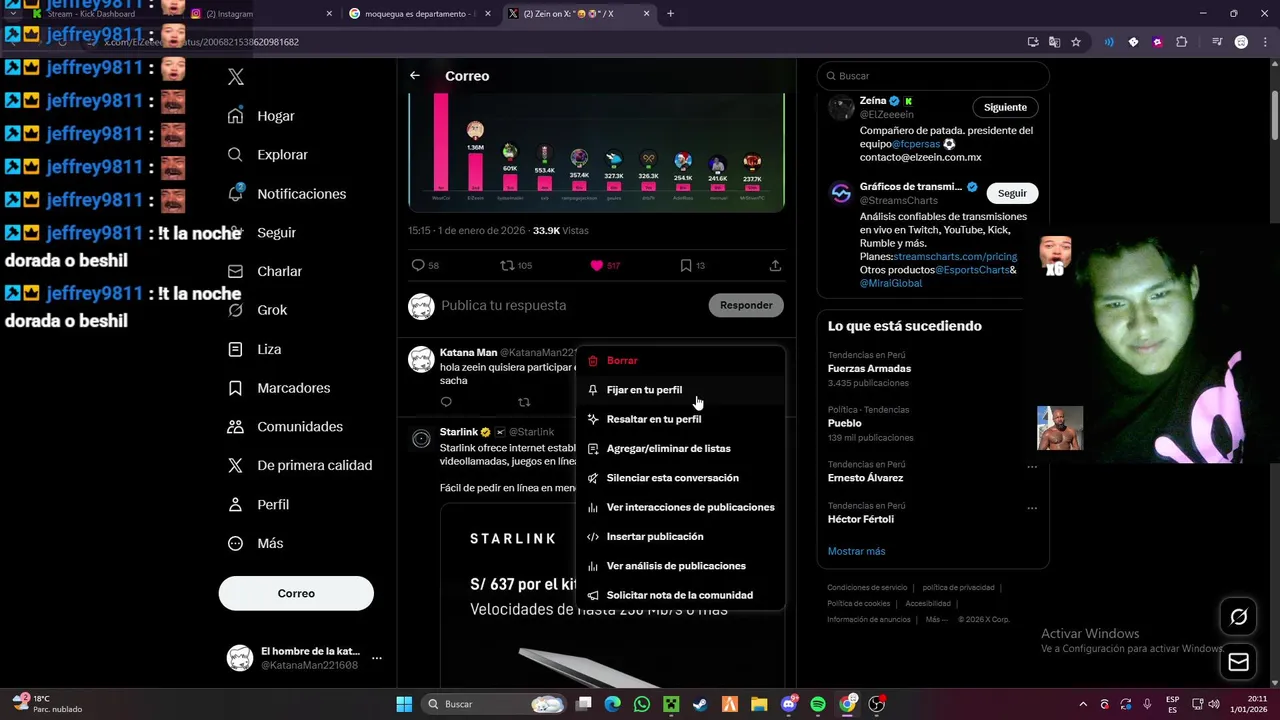The width and height of the screenshot is (1280, 720).
Task: Choose Agregar/eliminar de listas
Action: pos(681,448)
